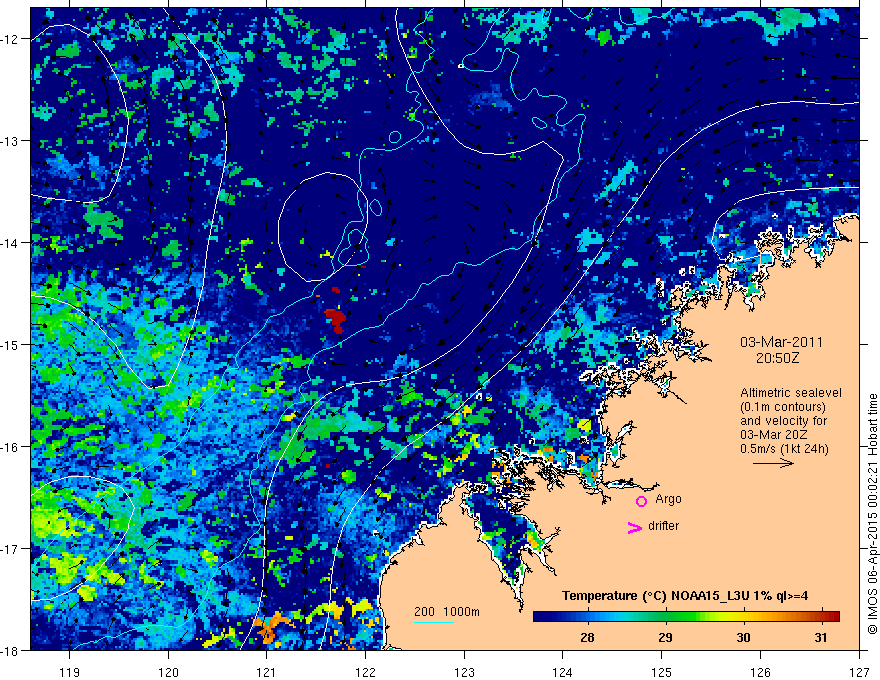
Task: Click the IMOS copyright timestamp text
Action: pos(872,514)
